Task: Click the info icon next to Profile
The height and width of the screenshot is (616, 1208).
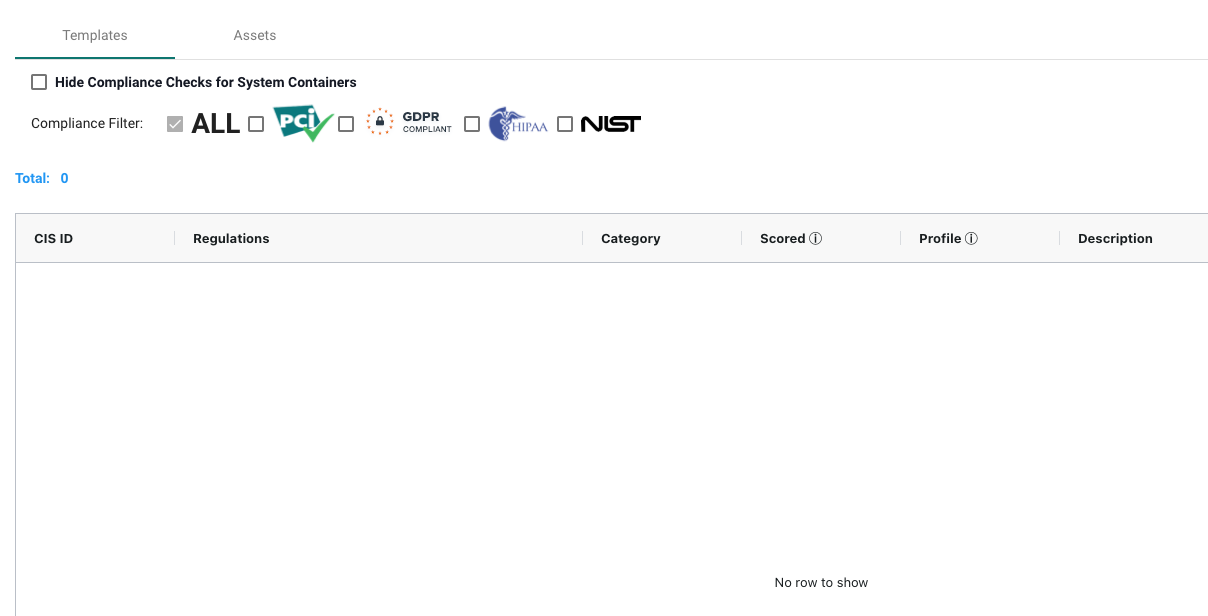Action: point(972,238)
